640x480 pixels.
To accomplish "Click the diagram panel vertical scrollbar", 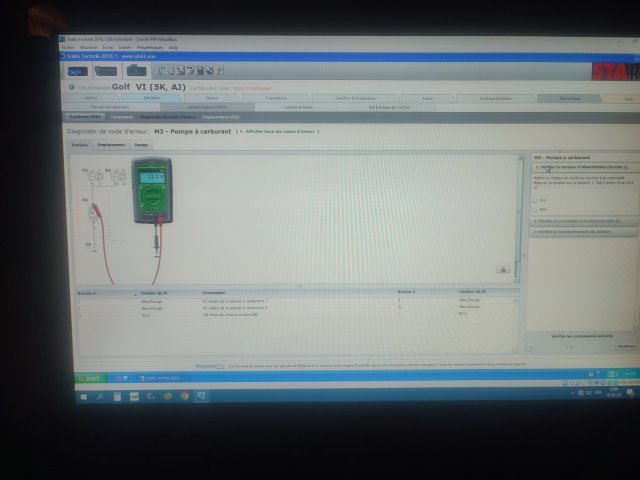I will coord(519,218).
